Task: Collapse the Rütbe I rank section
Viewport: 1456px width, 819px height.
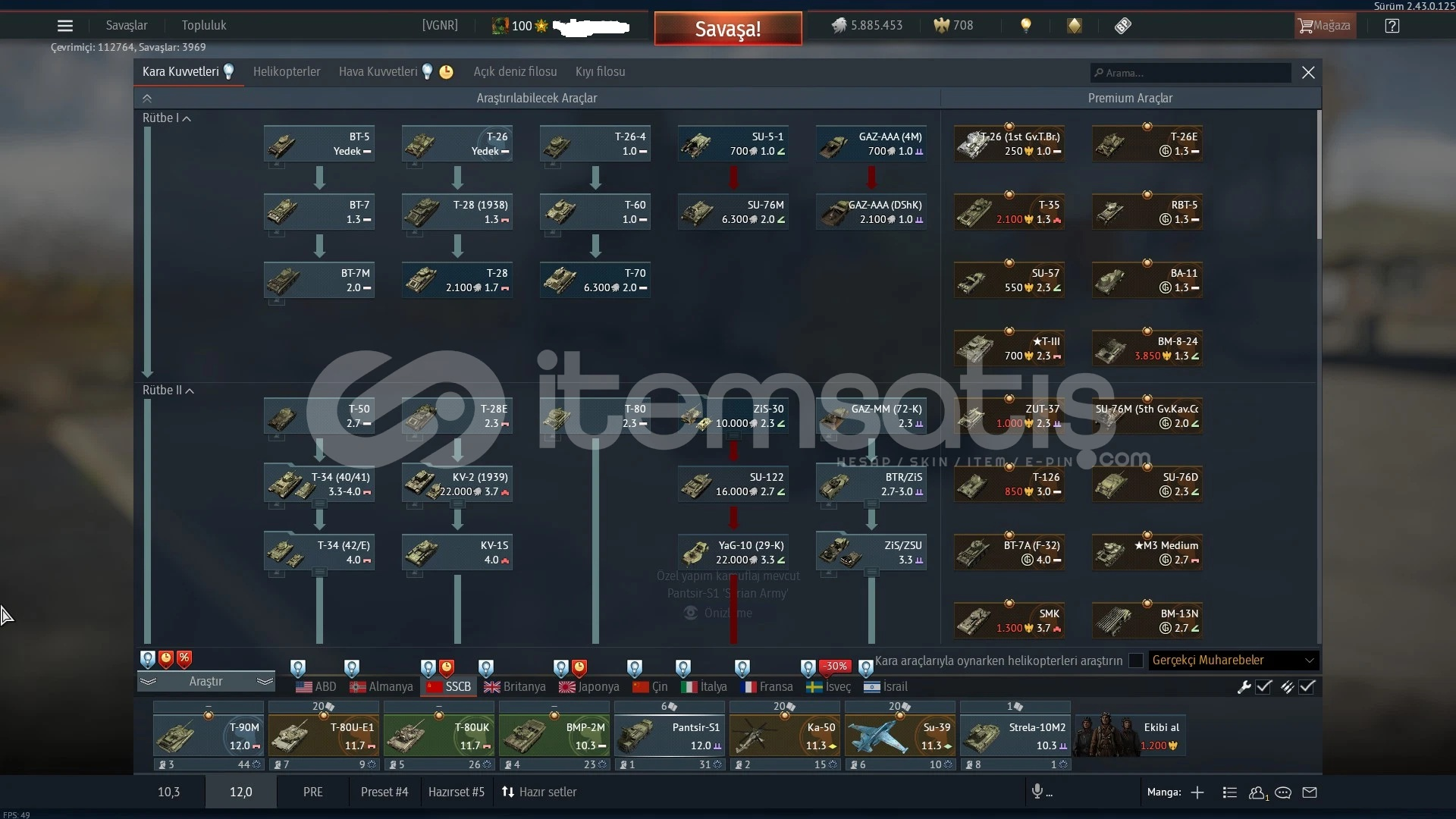Action: (166, 118)
